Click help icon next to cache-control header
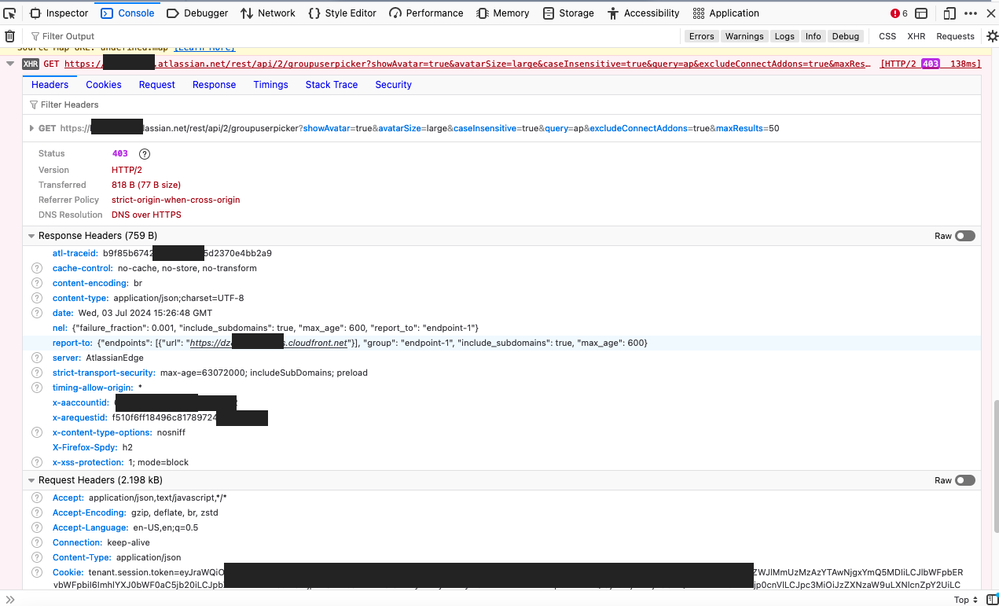Screen dimensions: 999x606 tap(37, 268)
